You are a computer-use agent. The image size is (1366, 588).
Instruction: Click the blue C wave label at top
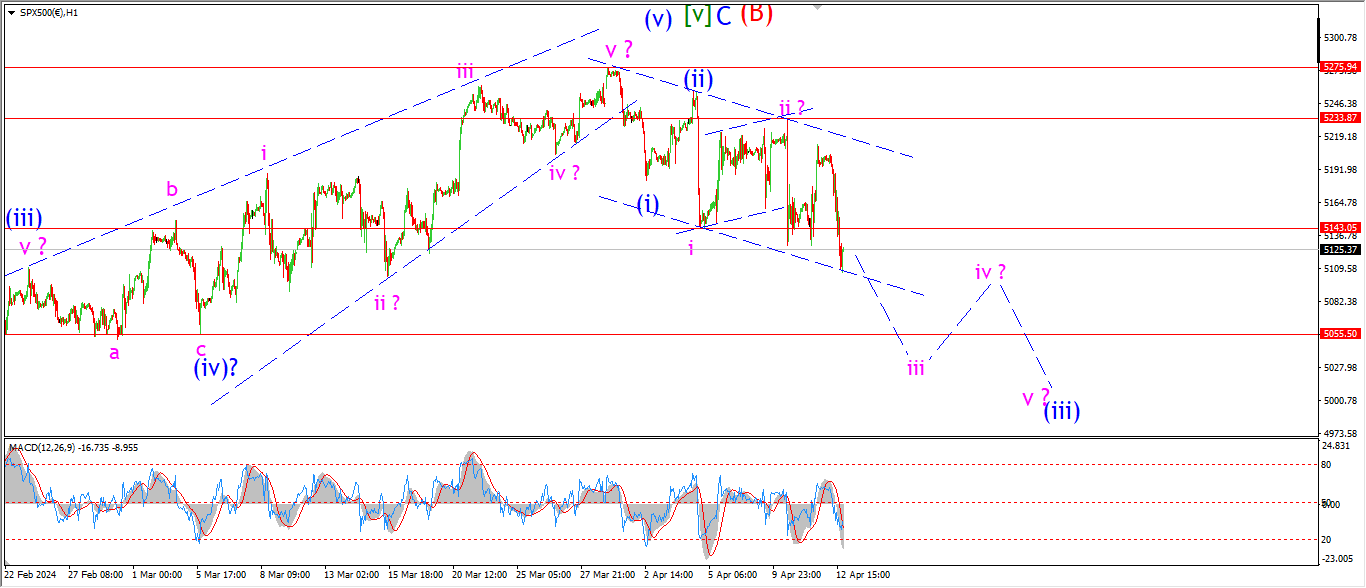click(725, 16)
